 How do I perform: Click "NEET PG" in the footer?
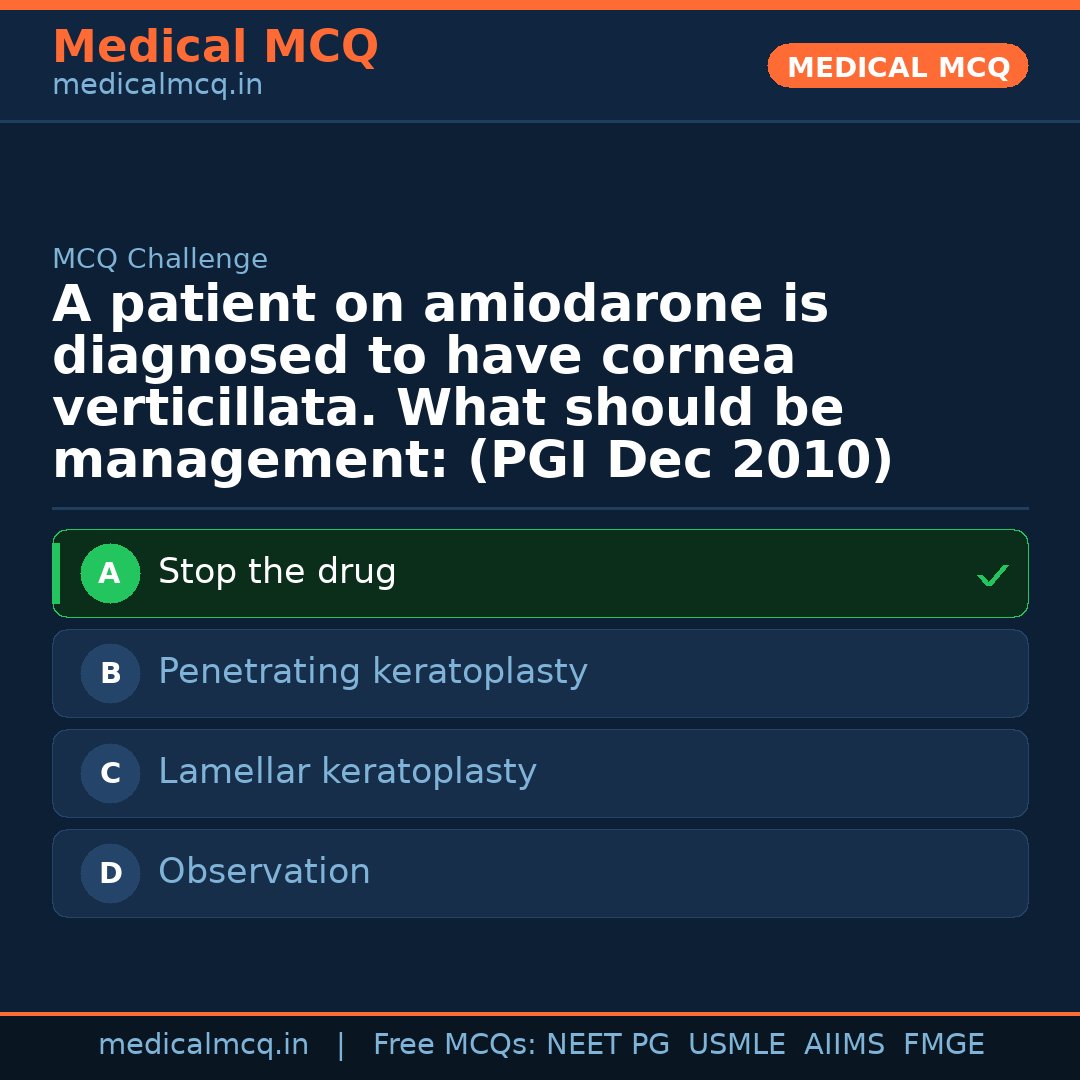[608, 1045]
